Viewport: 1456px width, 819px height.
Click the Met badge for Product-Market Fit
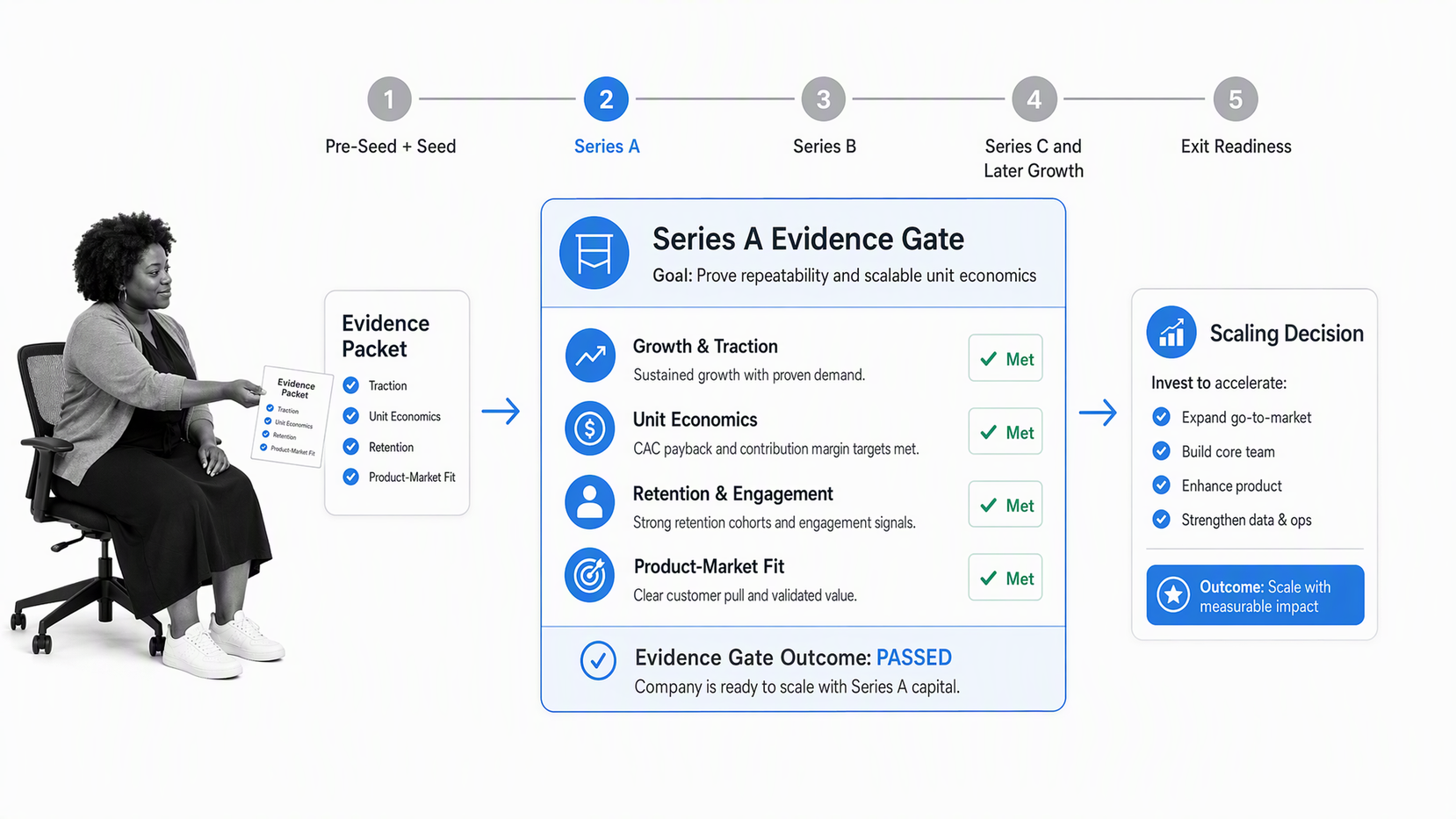coord(1006,578)
